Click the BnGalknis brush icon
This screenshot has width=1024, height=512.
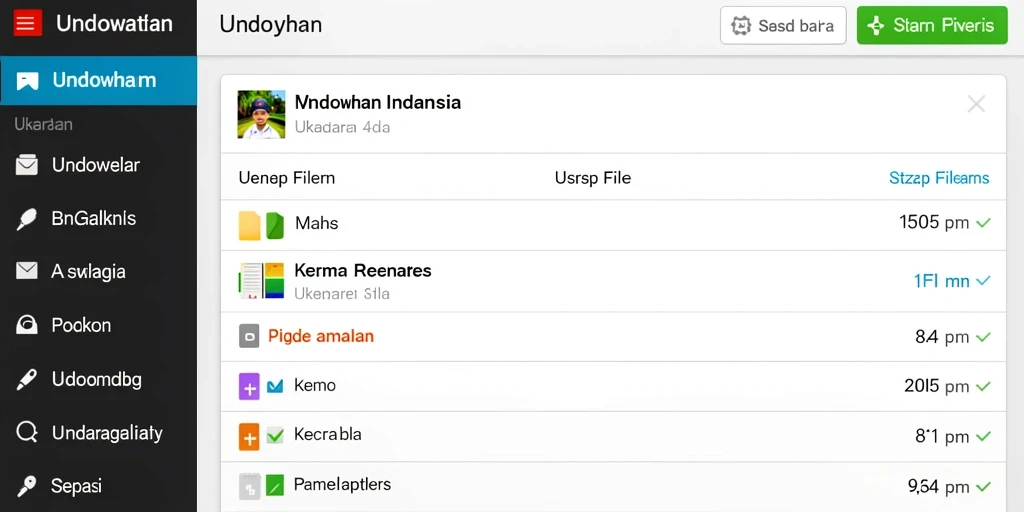(27, 219)
